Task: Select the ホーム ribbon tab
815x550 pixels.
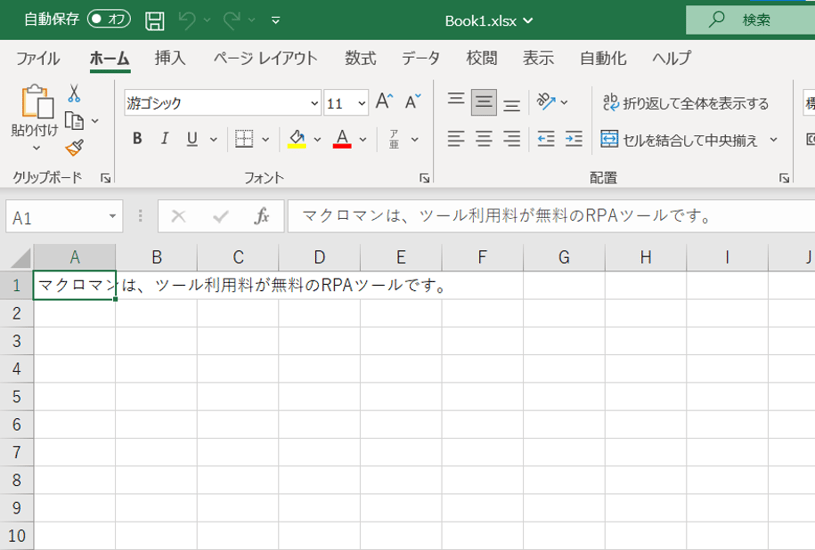Action: [x=110, y=58]
